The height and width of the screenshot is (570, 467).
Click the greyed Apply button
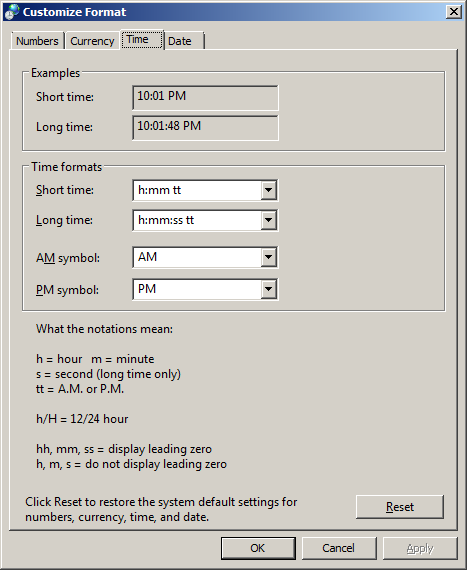point(420,548)
